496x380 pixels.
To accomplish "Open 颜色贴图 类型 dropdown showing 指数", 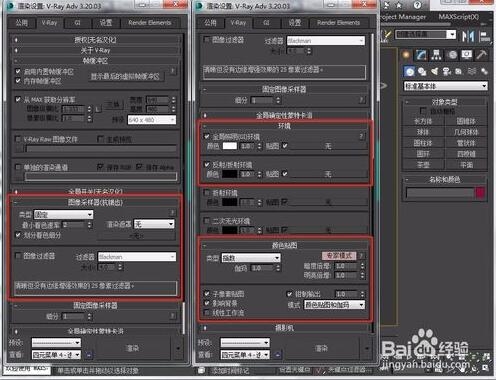I will click(251, 258).
